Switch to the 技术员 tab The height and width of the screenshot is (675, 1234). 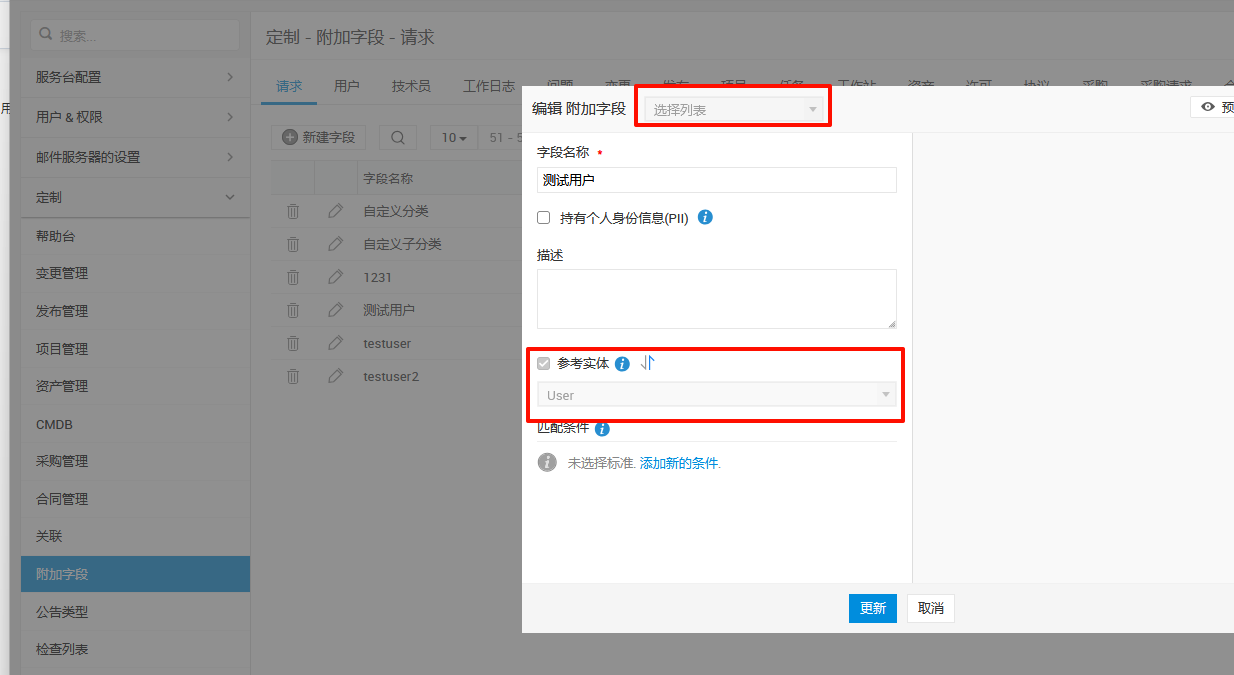point(411,86)
